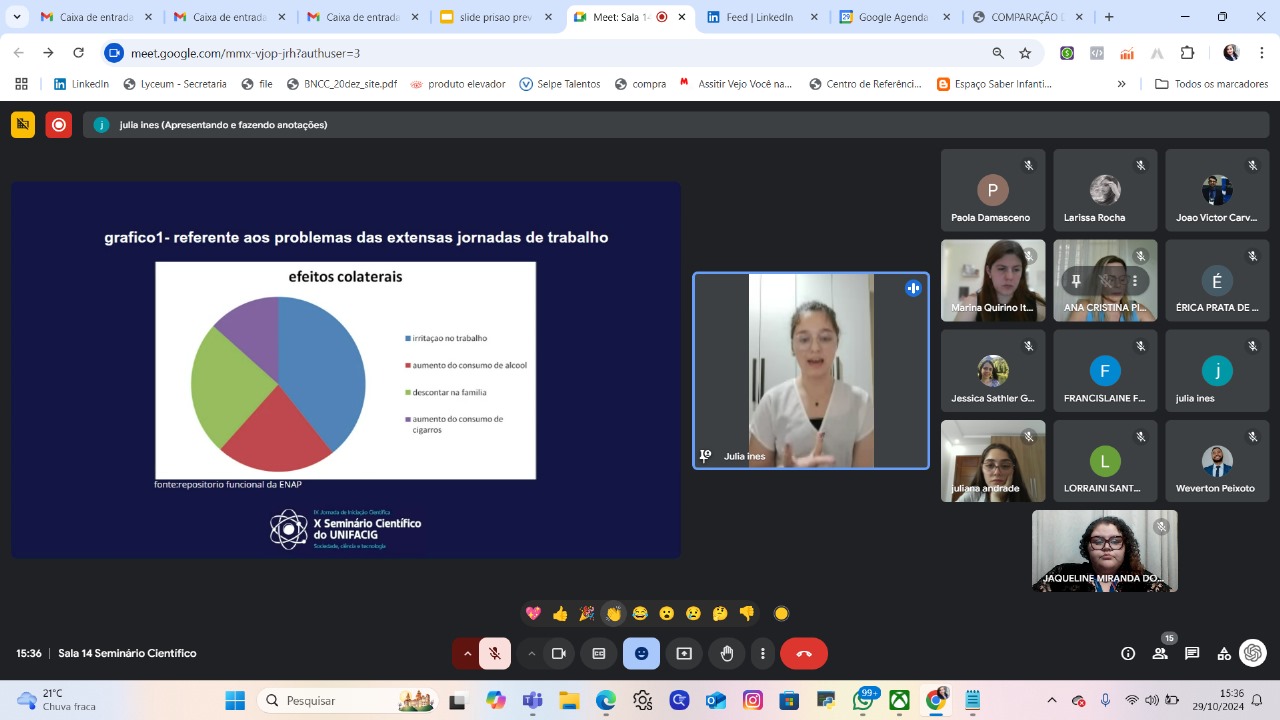The width and height of the screenshot is (1280, 720).
Task: Toggle the camera on or off
Action: coord(559,653)
